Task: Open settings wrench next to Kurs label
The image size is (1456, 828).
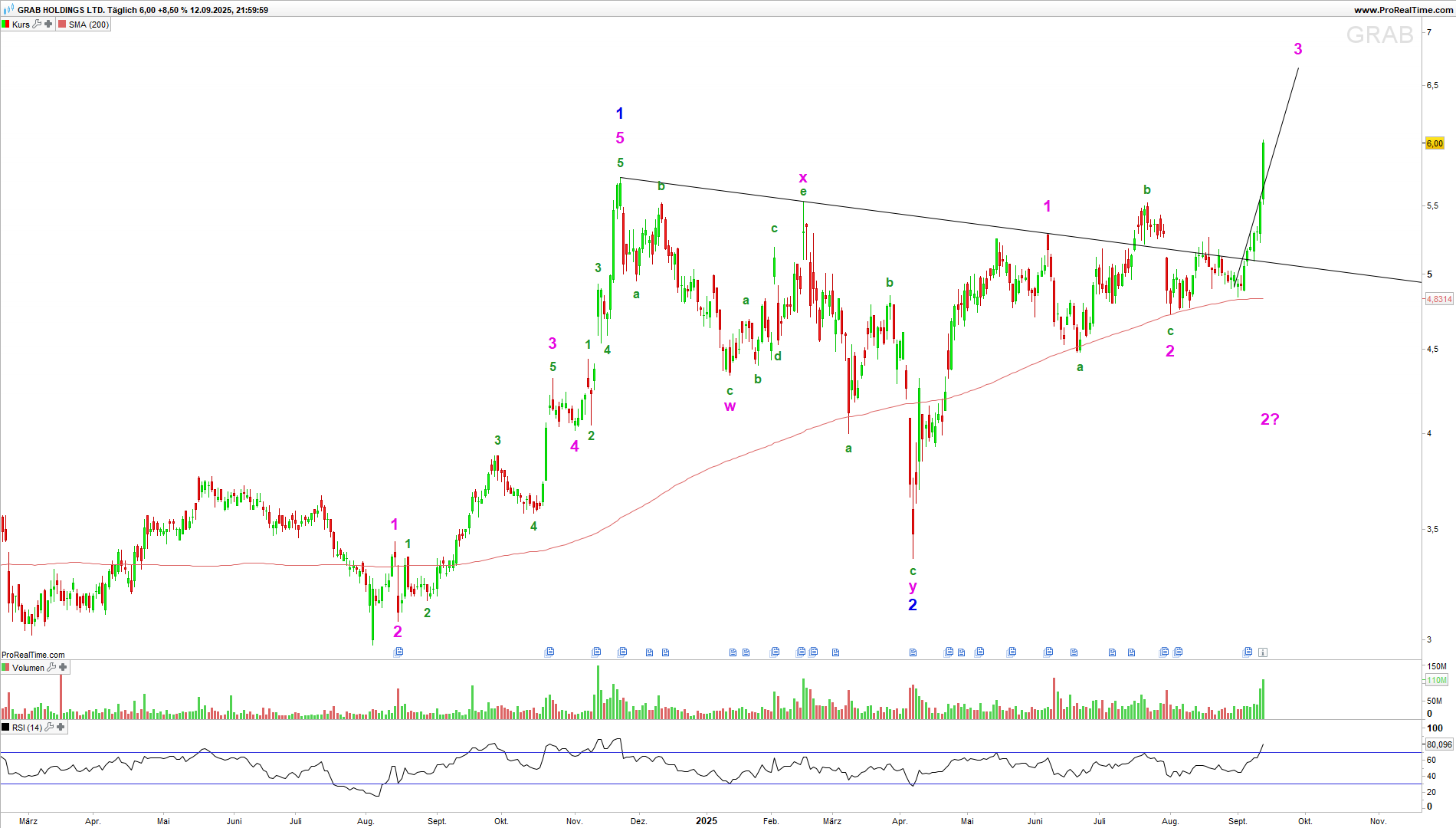Action: click(37, 25)
